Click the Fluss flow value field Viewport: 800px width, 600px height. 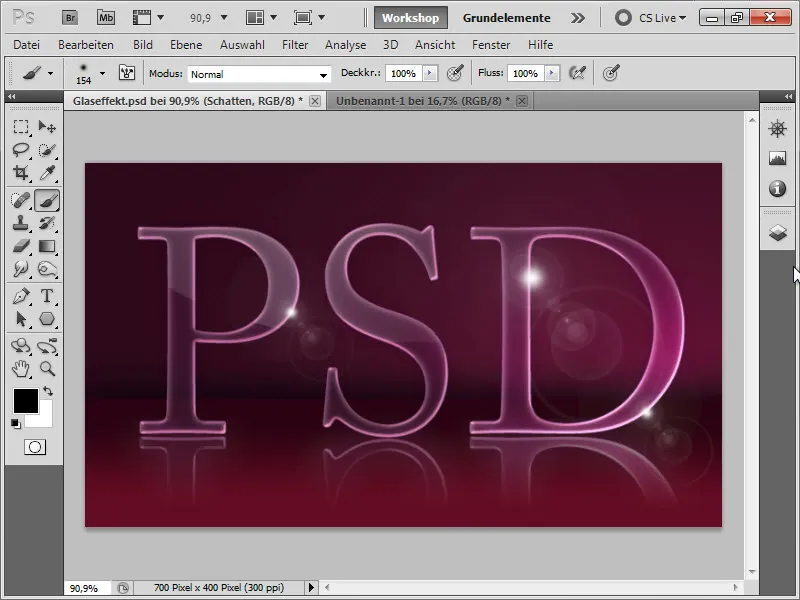point(526,73)
